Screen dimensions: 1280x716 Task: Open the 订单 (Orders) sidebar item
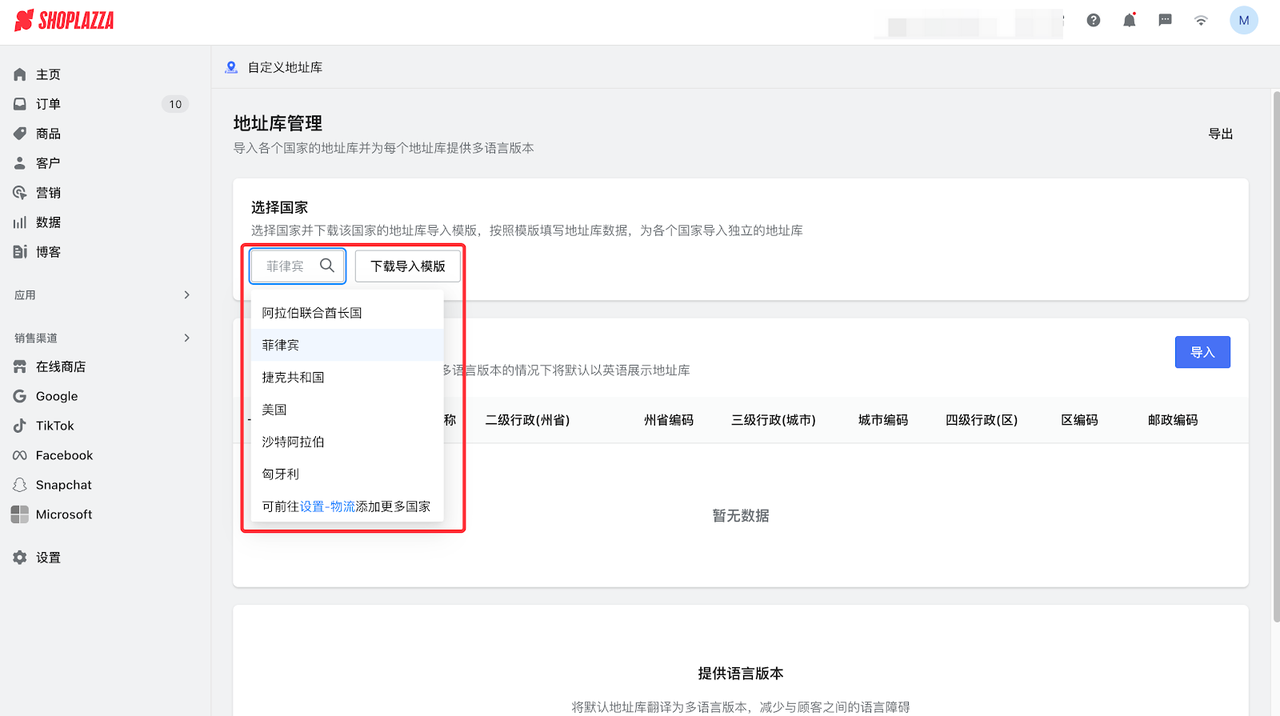pos(46,103)
